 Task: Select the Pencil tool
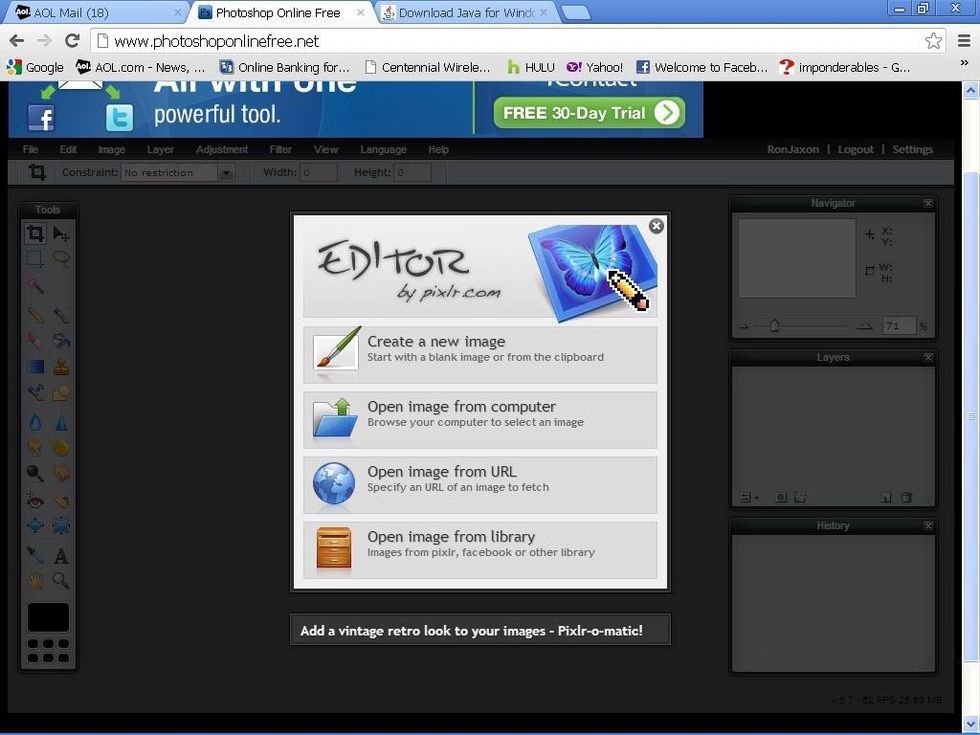35,314
